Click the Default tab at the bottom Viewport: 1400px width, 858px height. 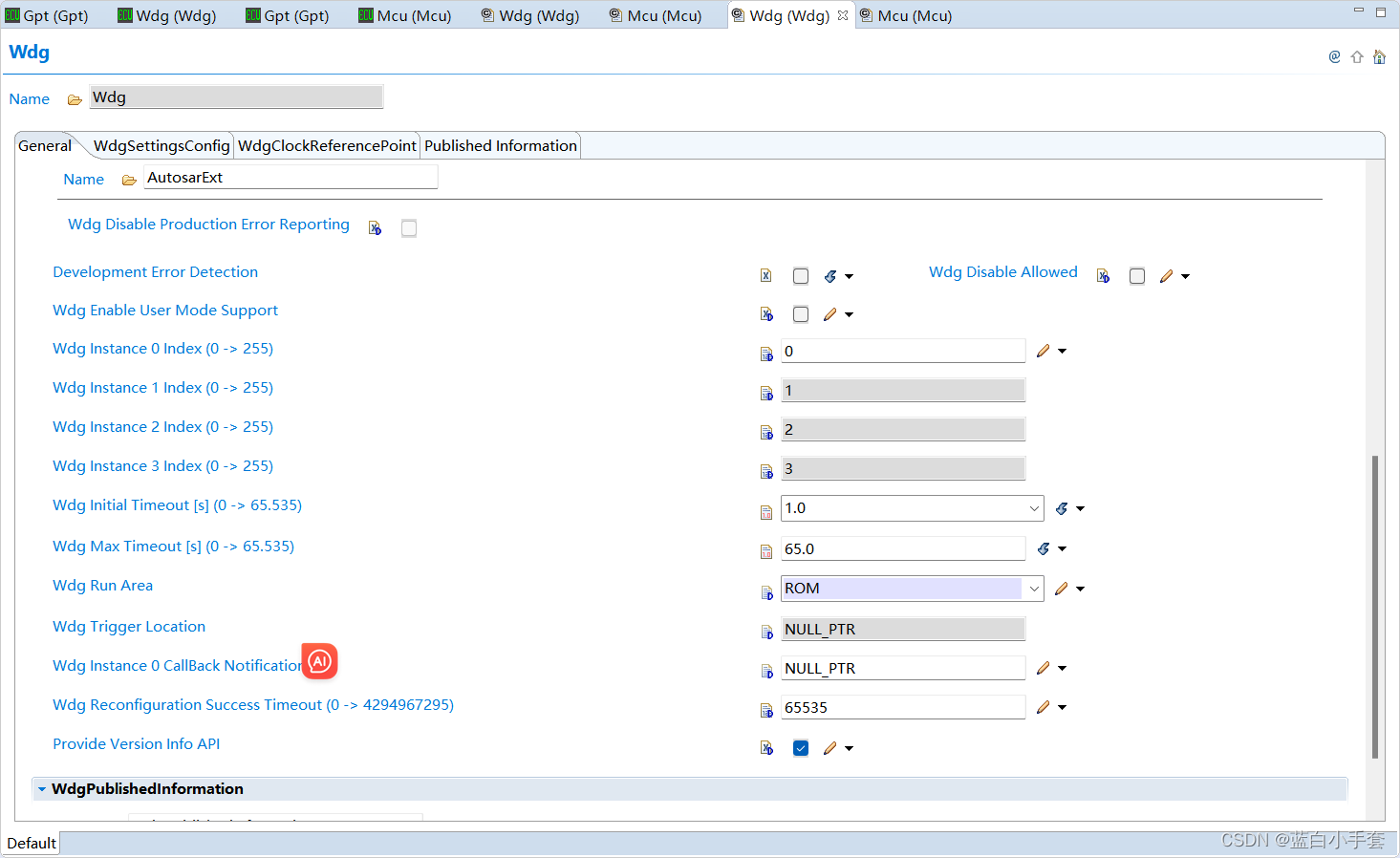tap(32, 843)
